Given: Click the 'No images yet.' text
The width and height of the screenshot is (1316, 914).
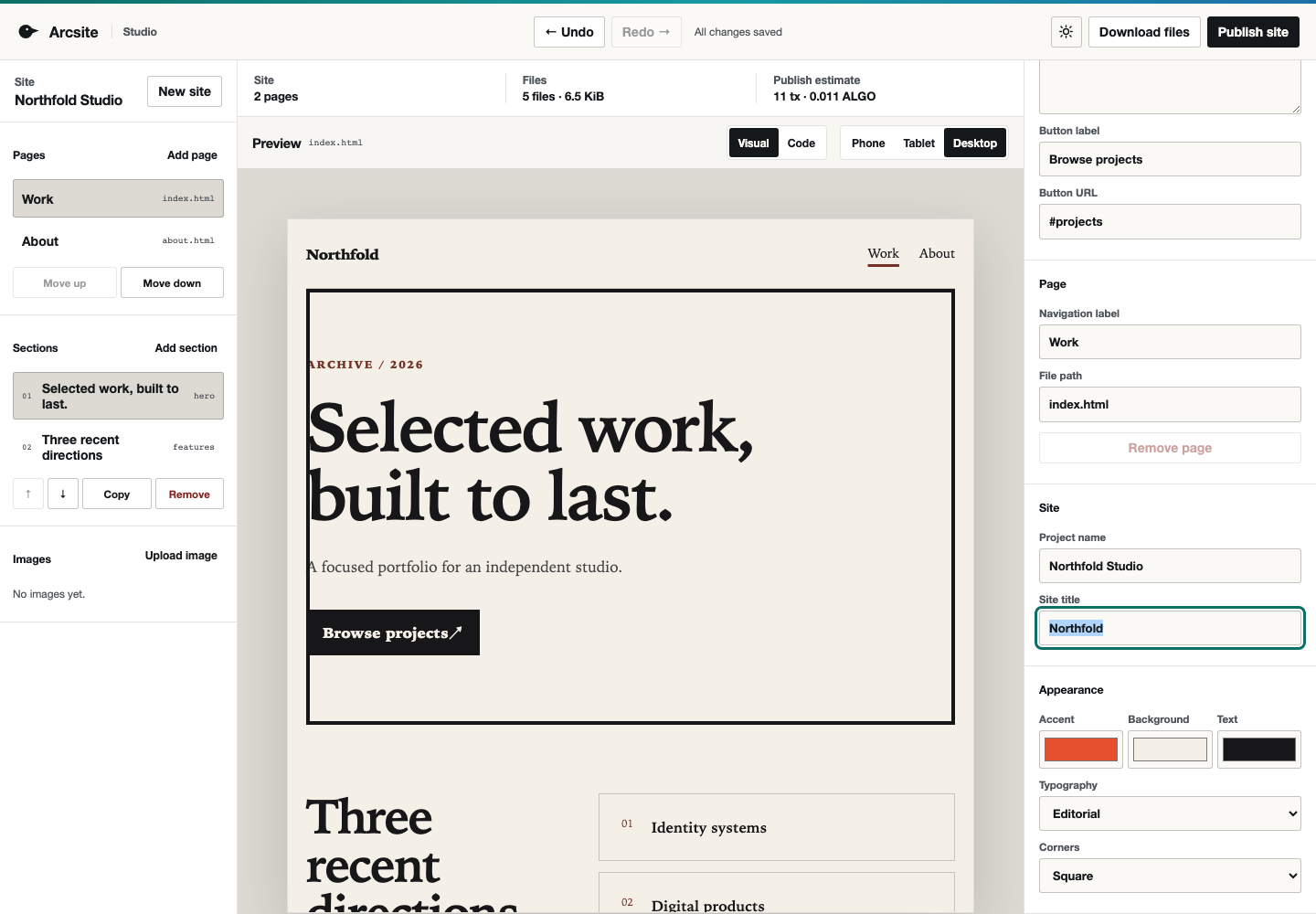Looking at the screenshot, I should [48, 594].
